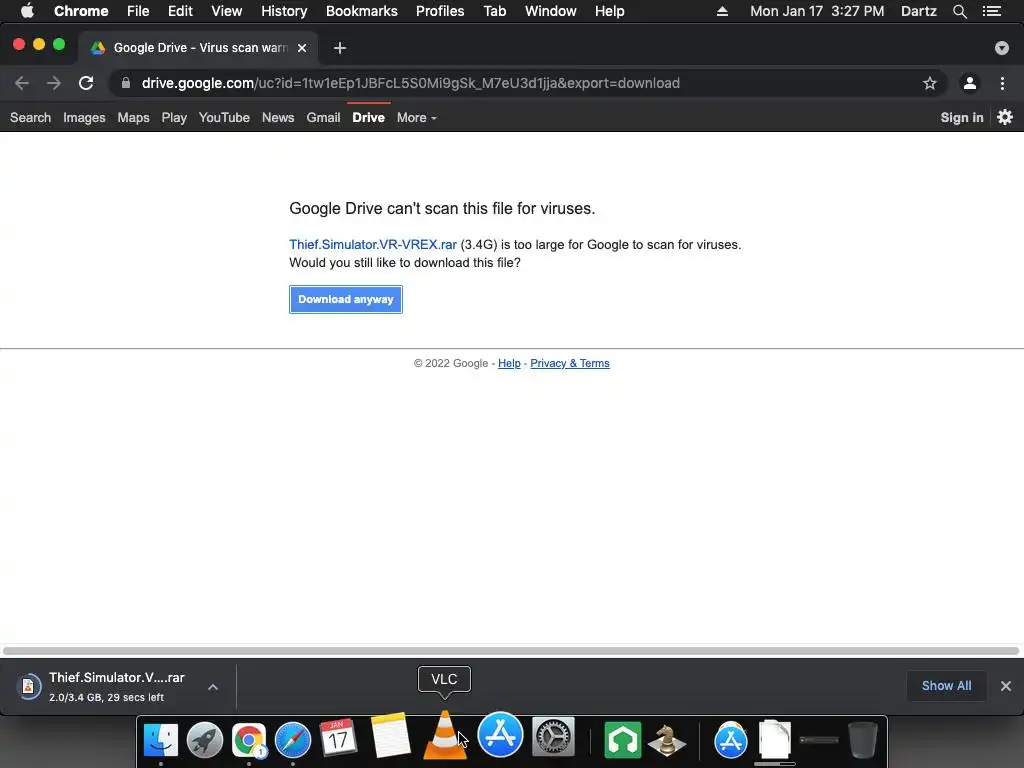Click Chrome icon in the Dock
The image size is (1024, 768).
click(x=249, y=740)
